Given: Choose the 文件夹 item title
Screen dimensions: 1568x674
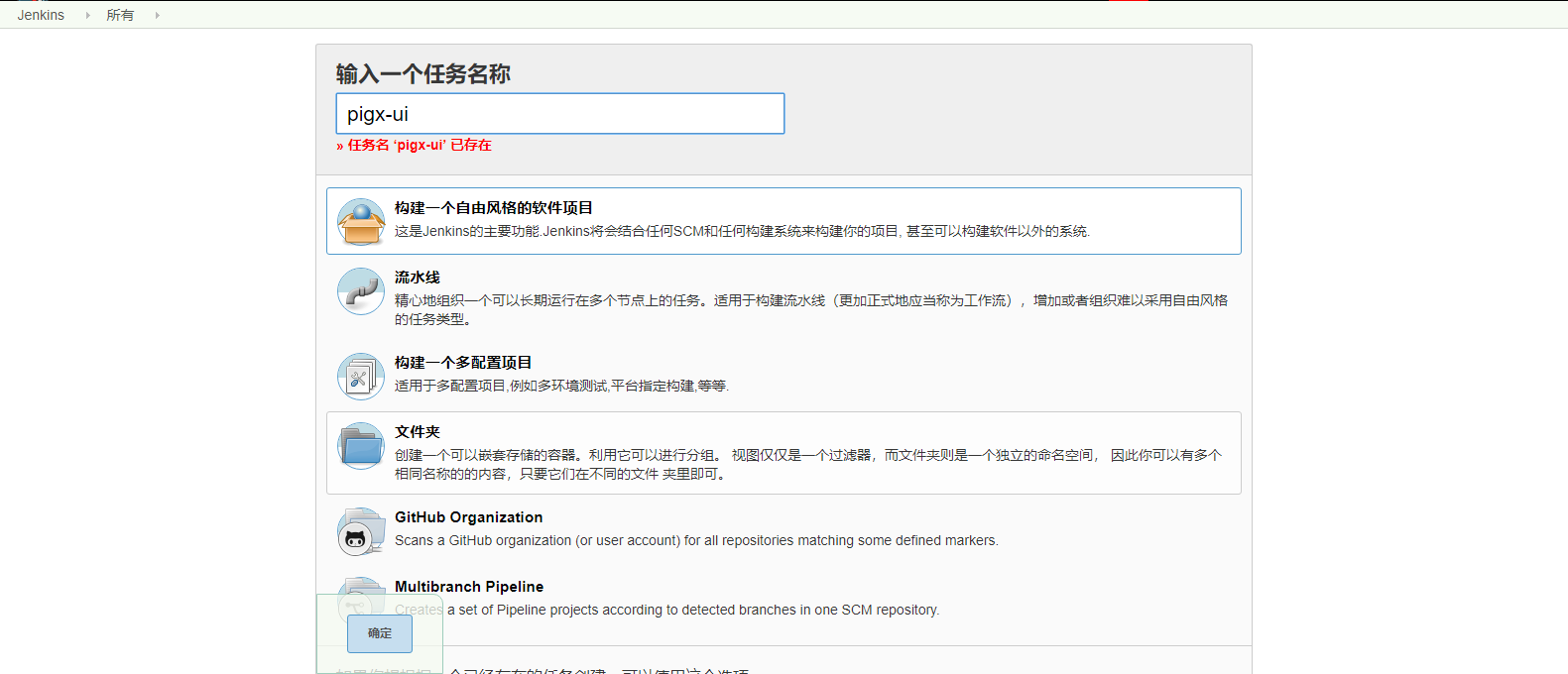Looking at the screenshot, I should click(418, 432).
